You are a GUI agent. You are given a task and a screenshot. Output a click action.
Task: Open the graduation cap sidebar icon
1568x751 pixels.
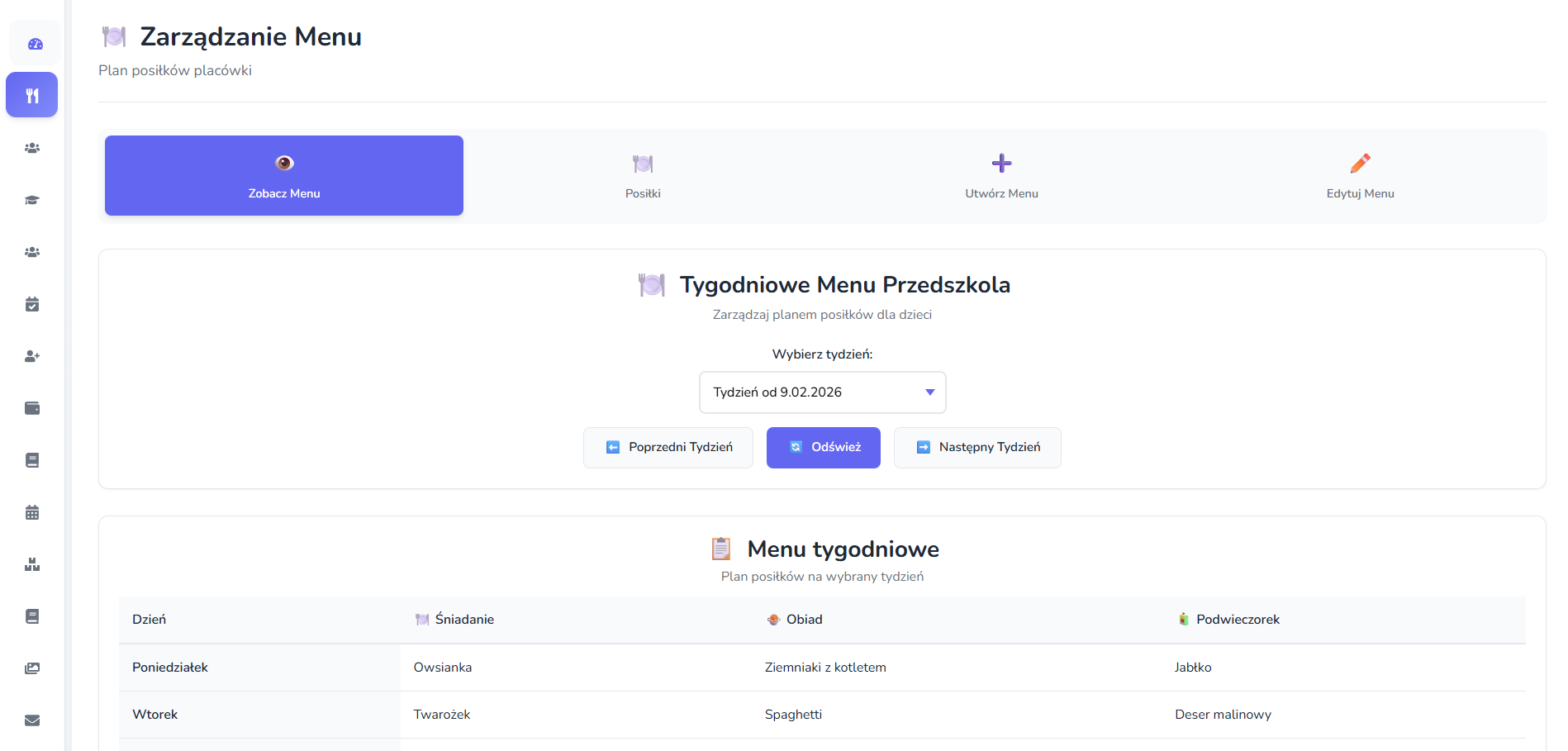point(32,200)
